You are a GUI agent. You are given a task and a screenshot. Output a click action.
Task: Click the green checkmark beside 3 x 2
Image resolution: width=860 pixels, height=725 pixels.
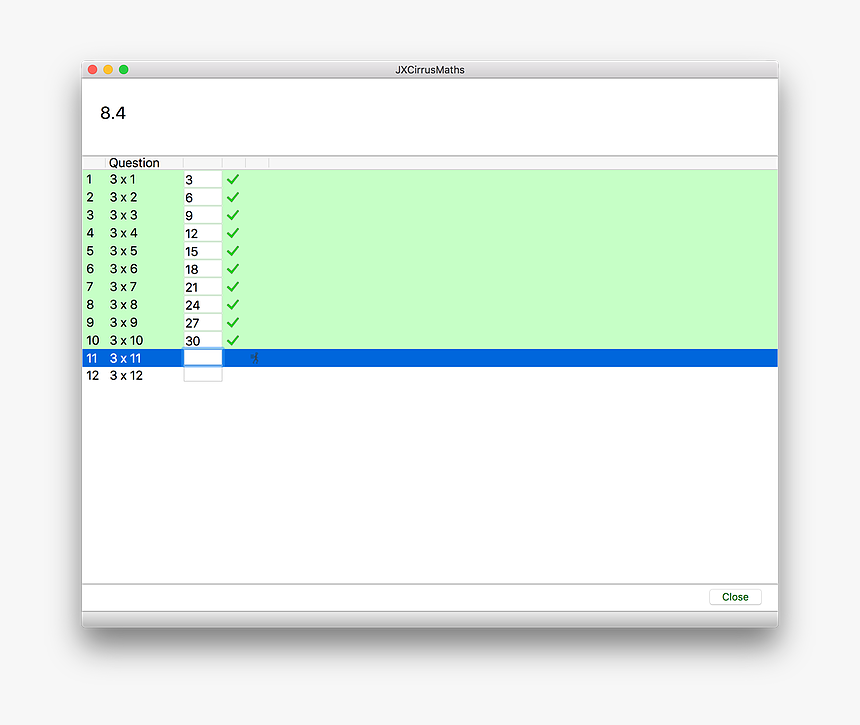tap(232, 197)
